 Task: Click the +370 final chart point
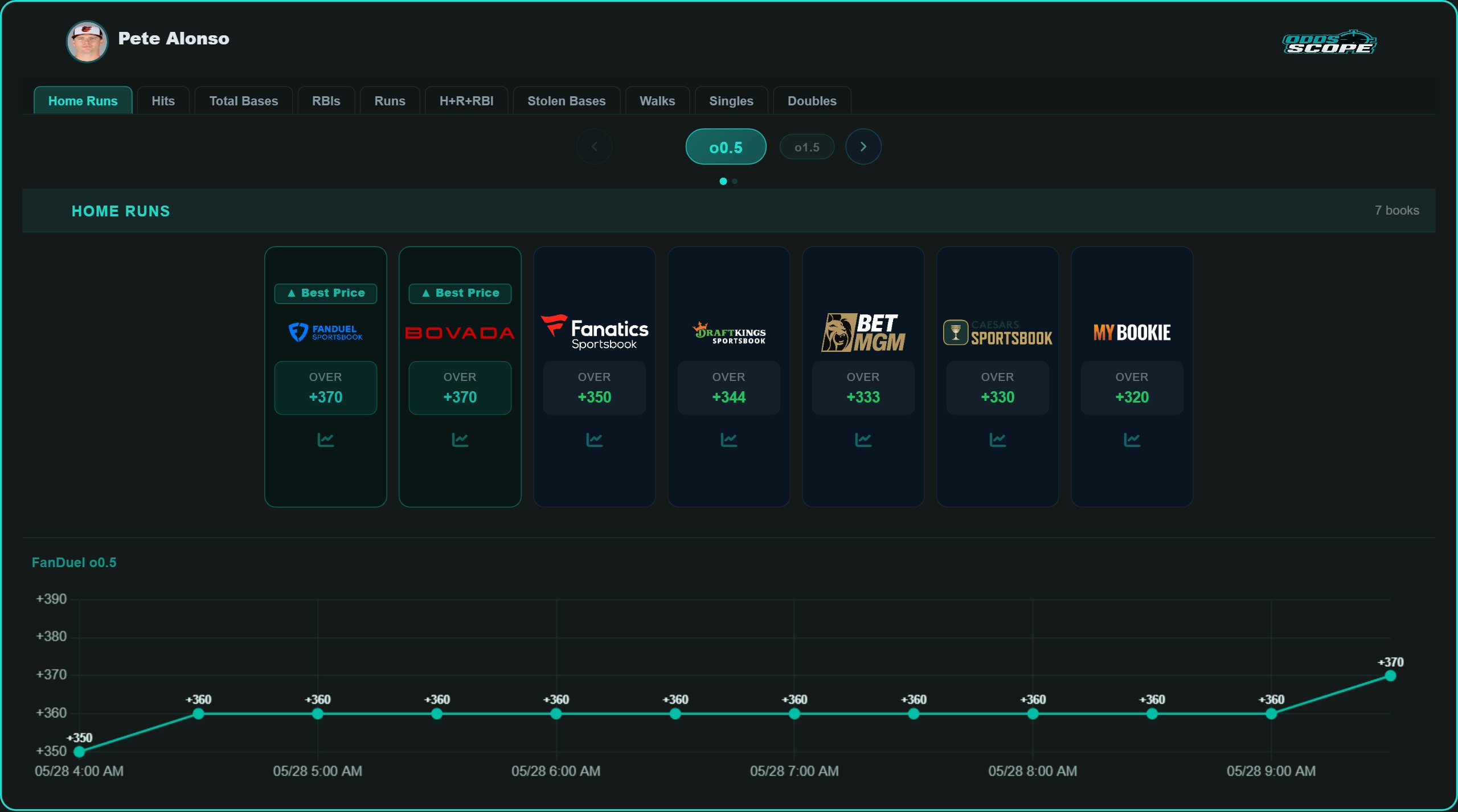[x=1390, y=676]
